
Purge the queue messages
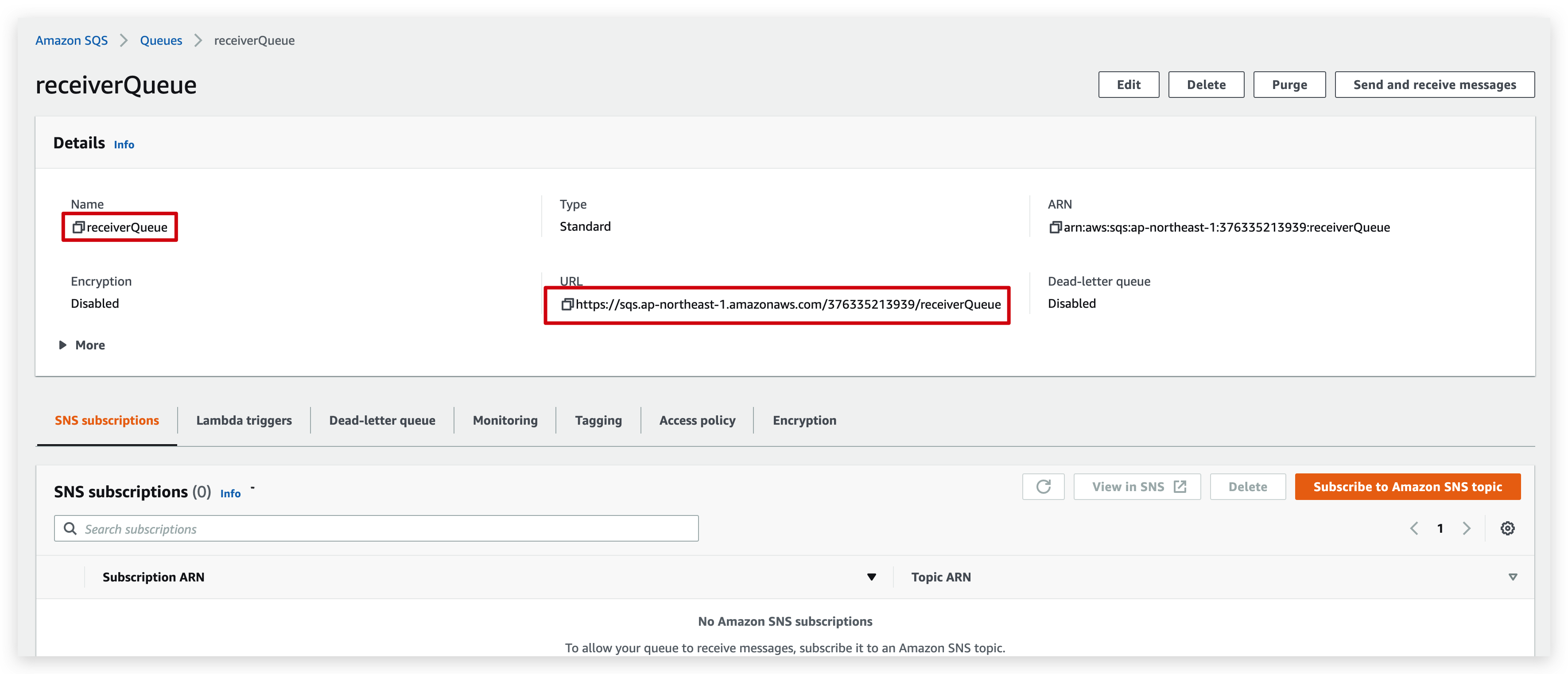1289,85
